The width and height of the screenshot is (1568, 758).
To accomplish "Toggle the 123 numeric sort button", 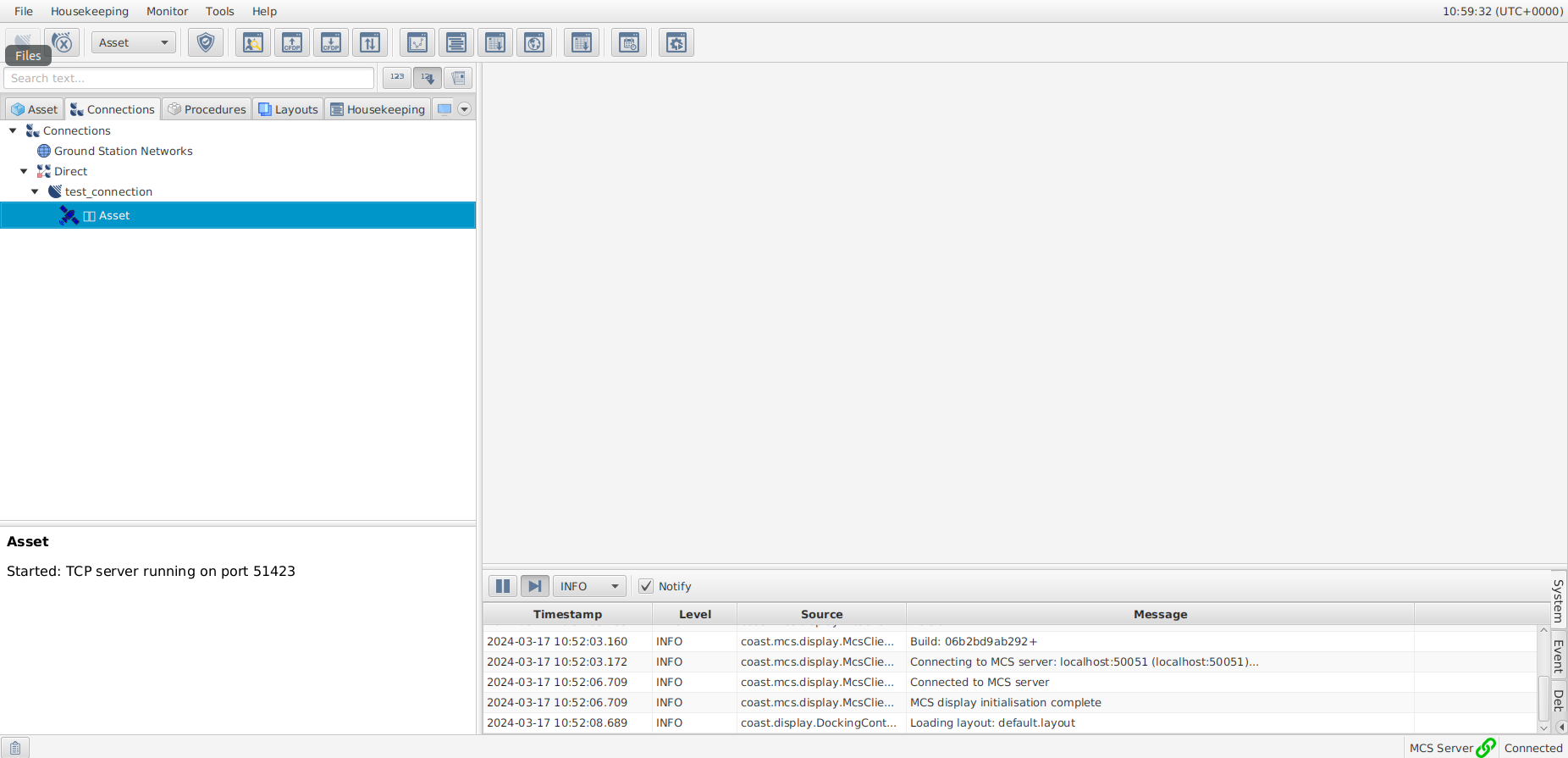I will coord(397,77).
